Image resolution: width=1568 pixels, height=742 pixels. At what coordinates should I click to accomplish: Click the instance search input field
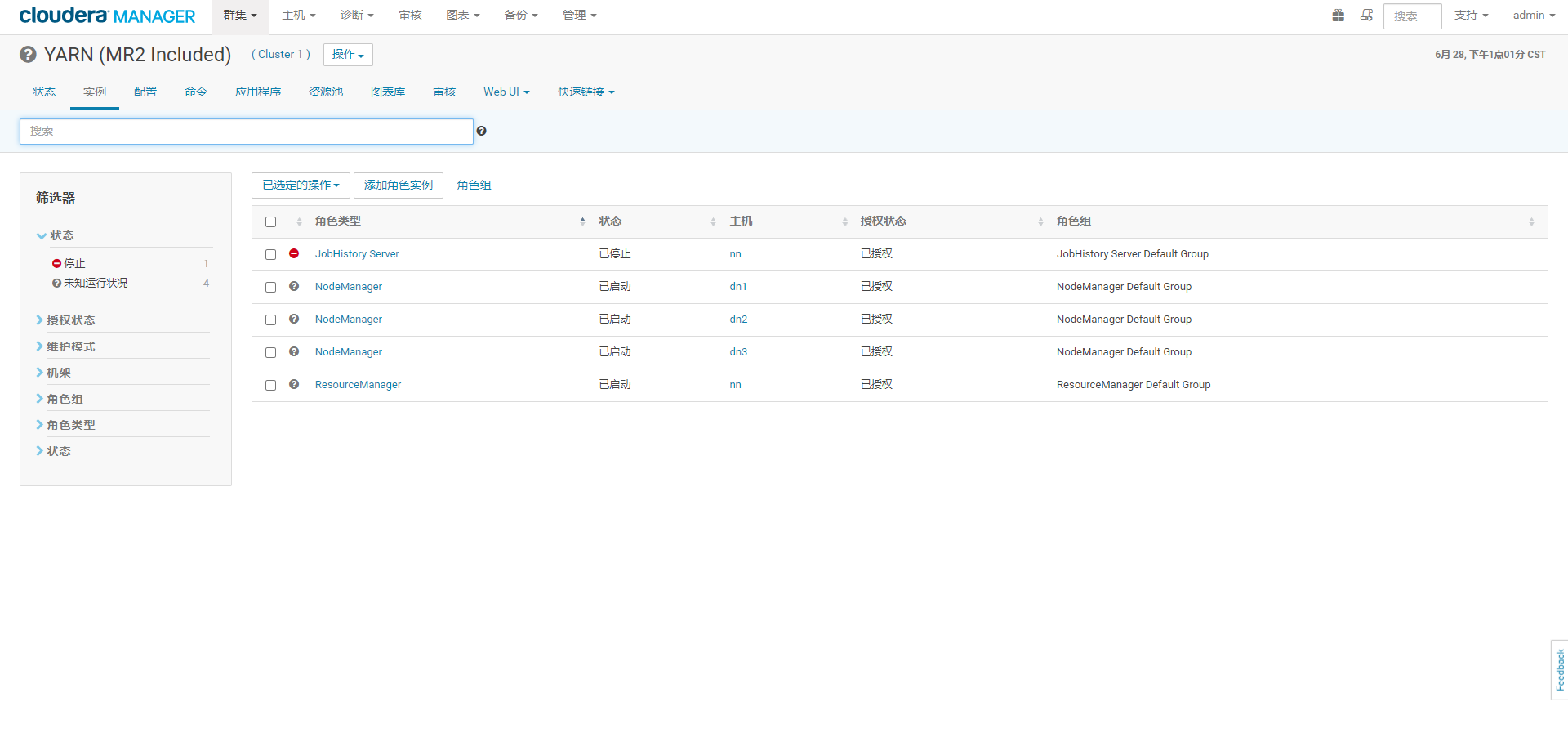(247, 132)
